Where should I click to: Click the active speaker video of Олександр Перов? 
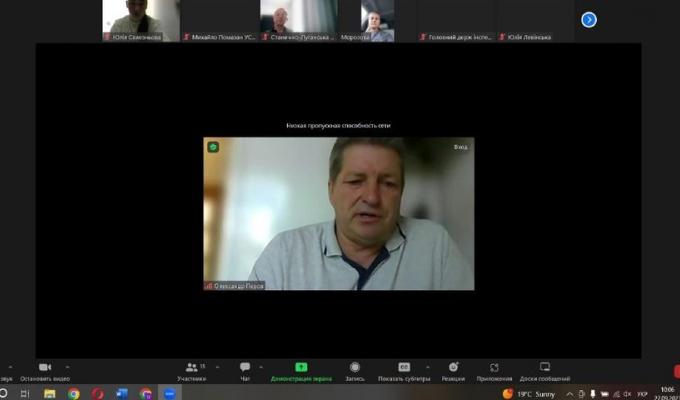tap(339, 213)
